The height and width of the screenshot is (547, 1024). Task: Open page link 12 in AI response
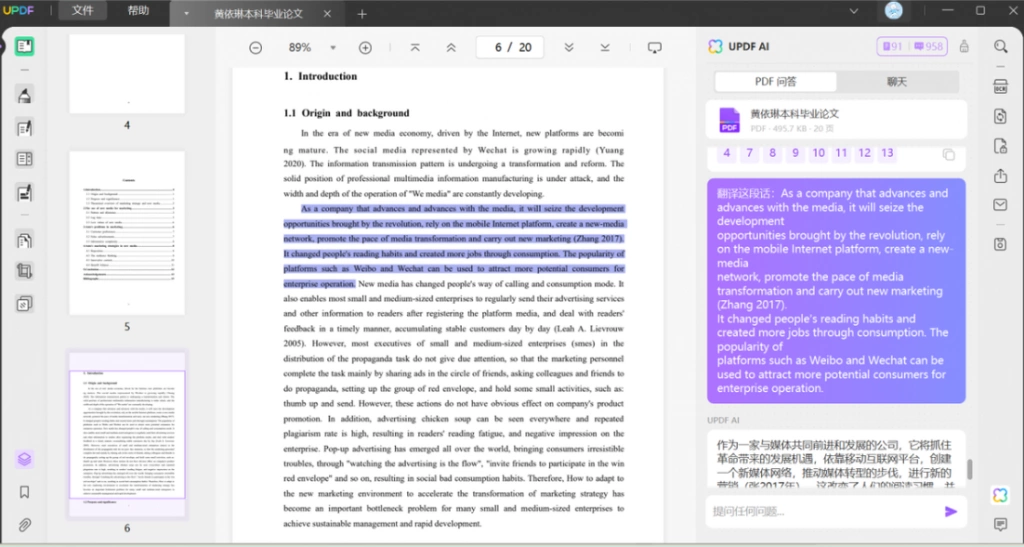point(864,153)
